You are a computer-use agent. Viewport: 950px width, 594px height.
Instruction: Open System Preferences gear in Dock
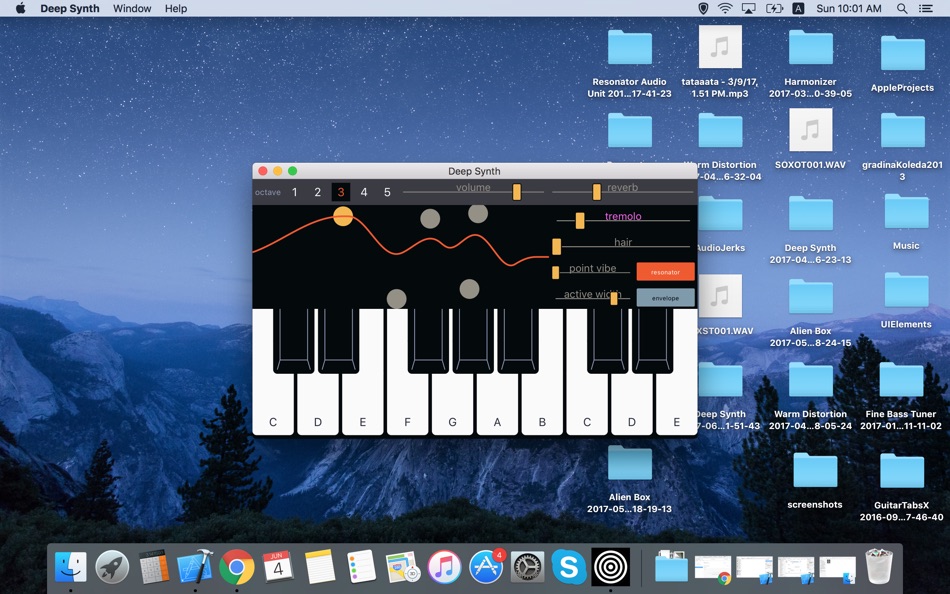click(528, 567)
